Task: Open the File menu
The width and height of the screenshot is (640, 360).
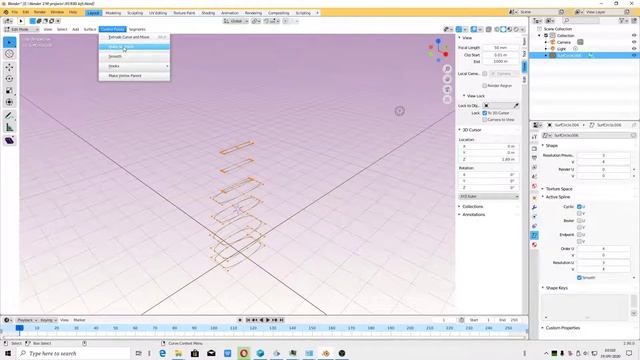Action: [x=15, y=12]
